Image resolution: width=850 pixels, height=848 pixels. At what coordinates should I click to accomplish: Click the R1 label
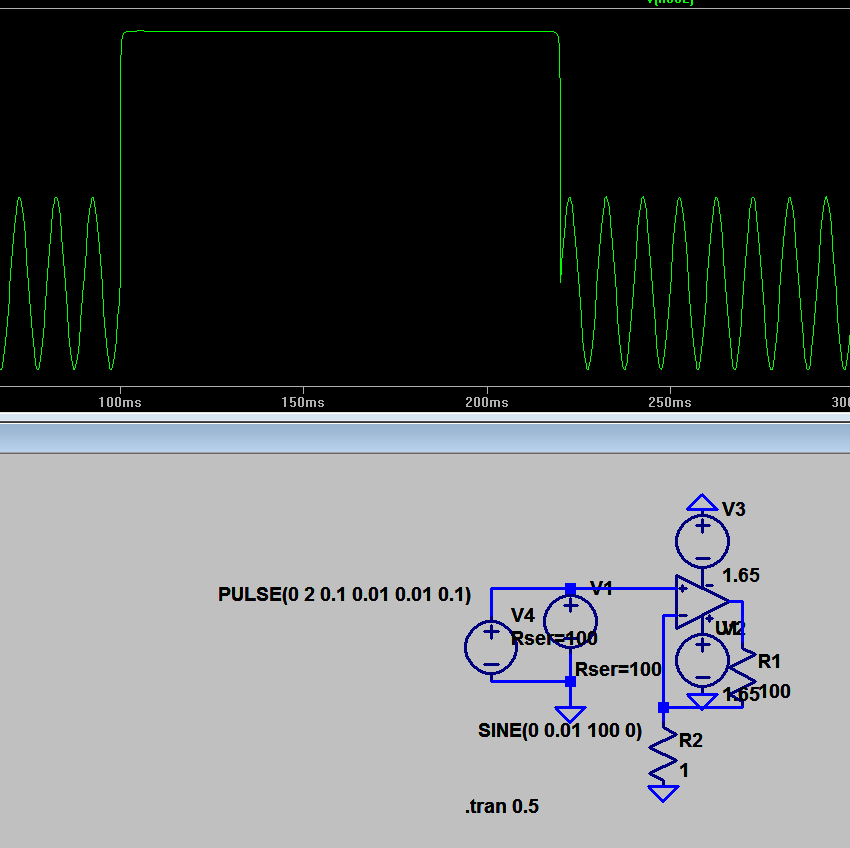[769, 661]
